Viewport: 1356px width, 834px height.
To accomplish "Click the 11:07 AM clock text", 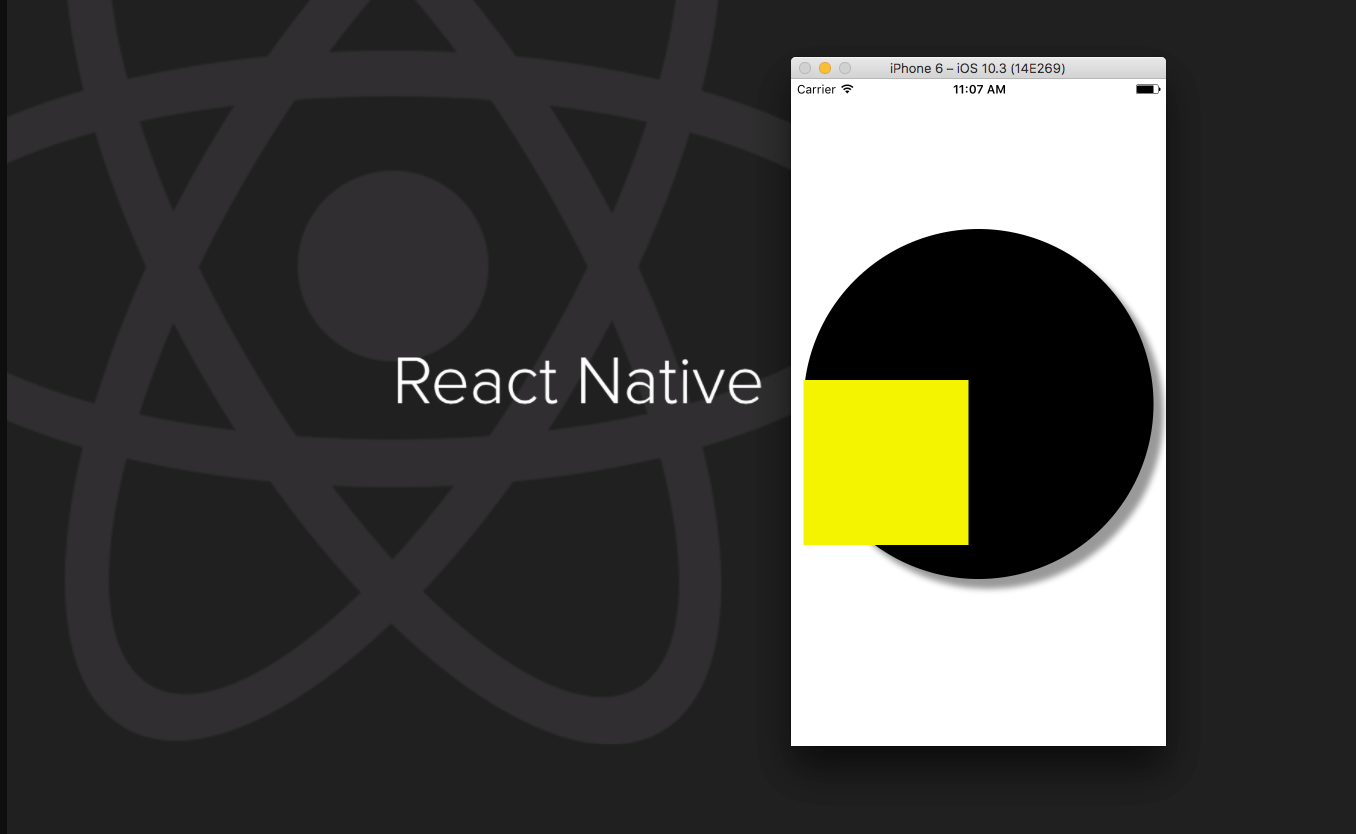I will [x=979, y=89].
